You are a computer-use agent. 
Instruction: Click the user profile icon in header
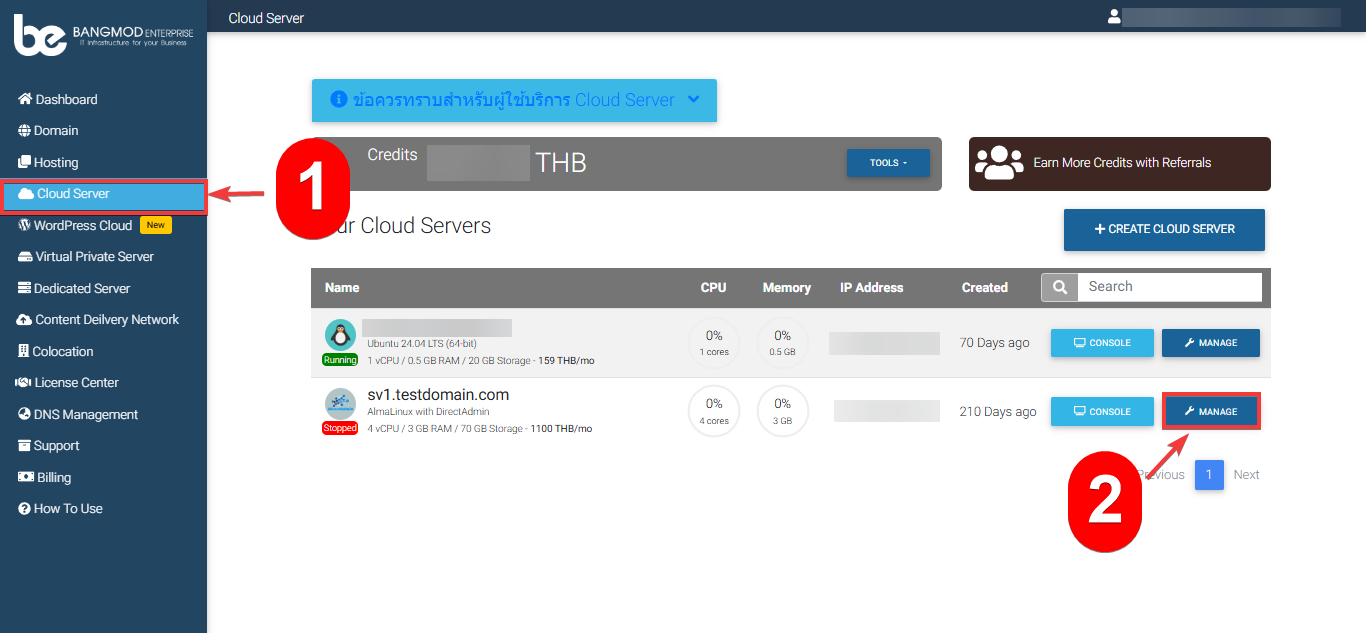(1114, 17)
